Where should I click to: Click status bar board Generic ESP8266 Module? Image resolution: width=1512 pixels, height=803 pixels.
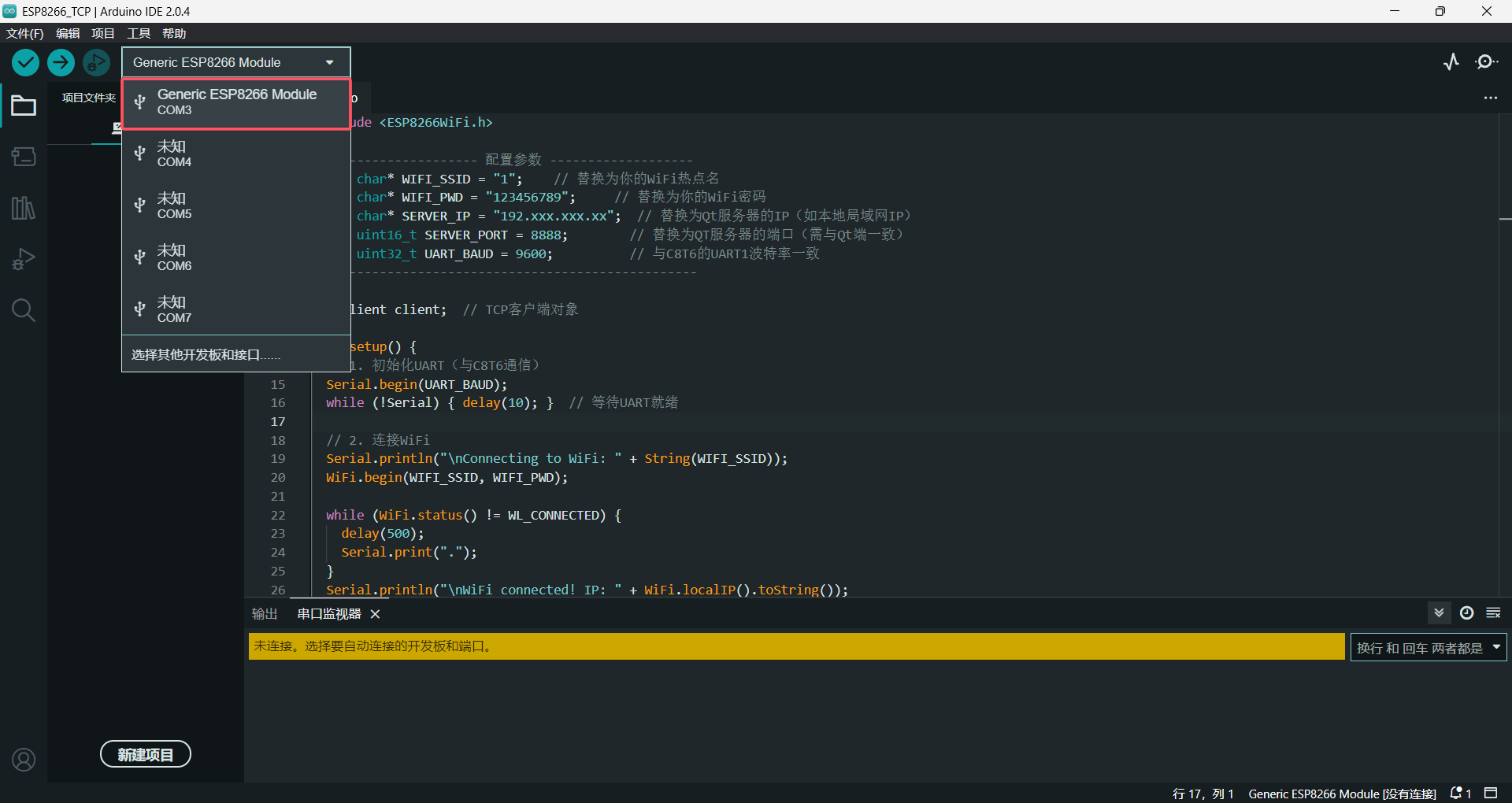coord(1342,794)
